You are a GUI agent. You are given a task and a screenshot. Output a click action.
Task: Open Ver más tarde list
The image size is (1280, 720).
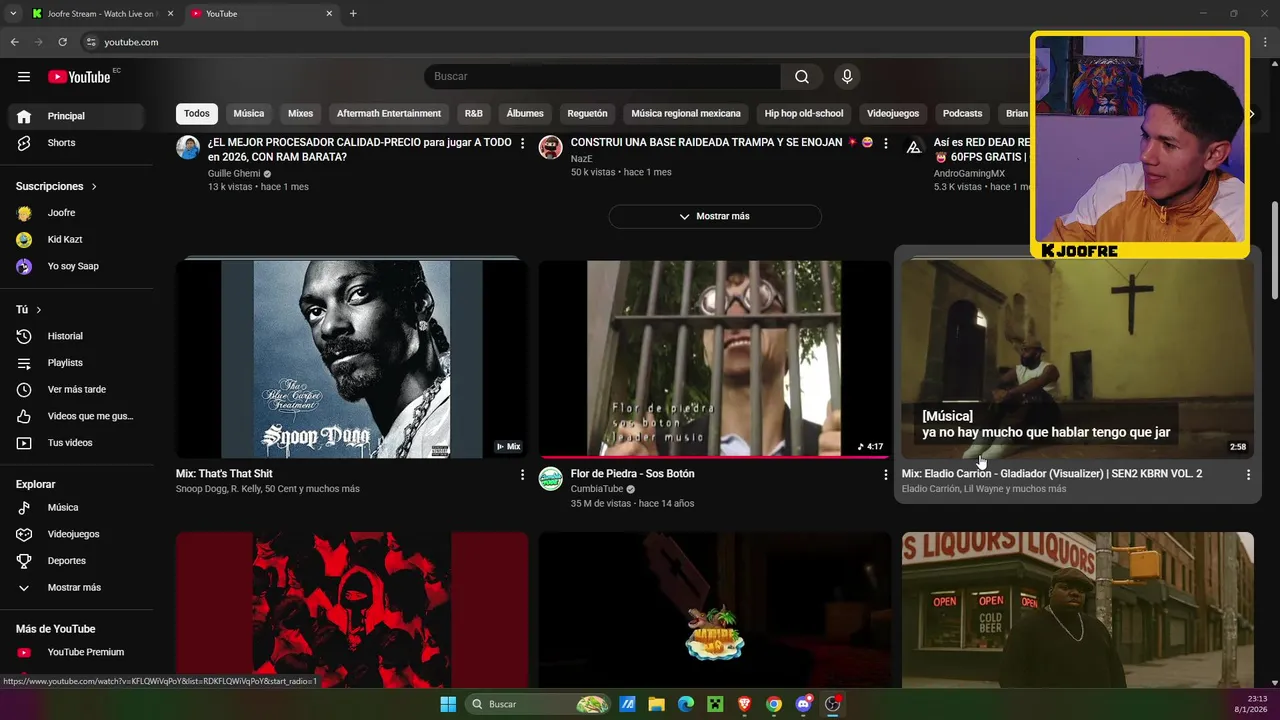coord(77,389)
